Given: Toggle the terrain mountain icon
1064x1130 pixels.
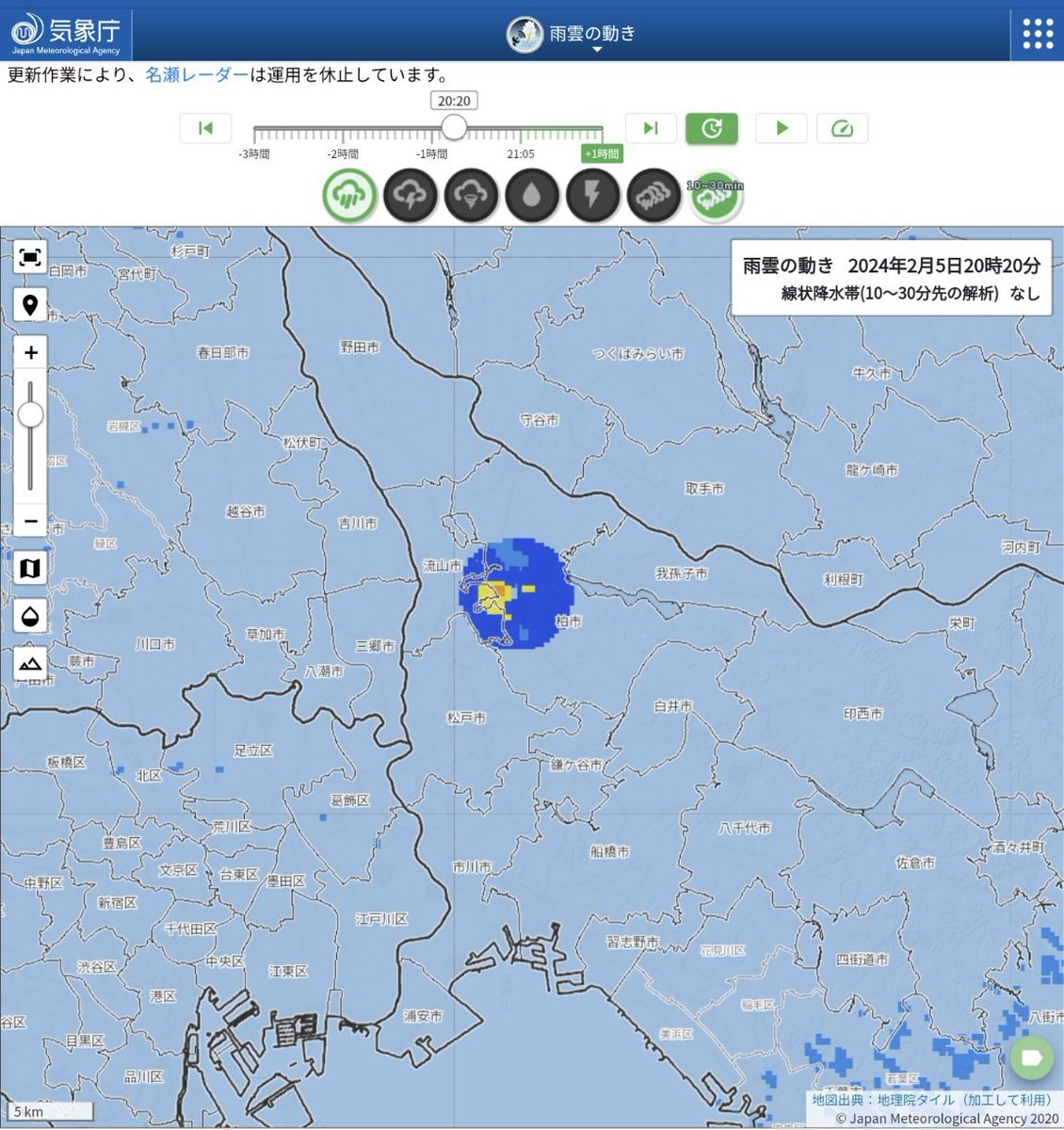Looking at the screenshot, I should [x=30, y=664].
